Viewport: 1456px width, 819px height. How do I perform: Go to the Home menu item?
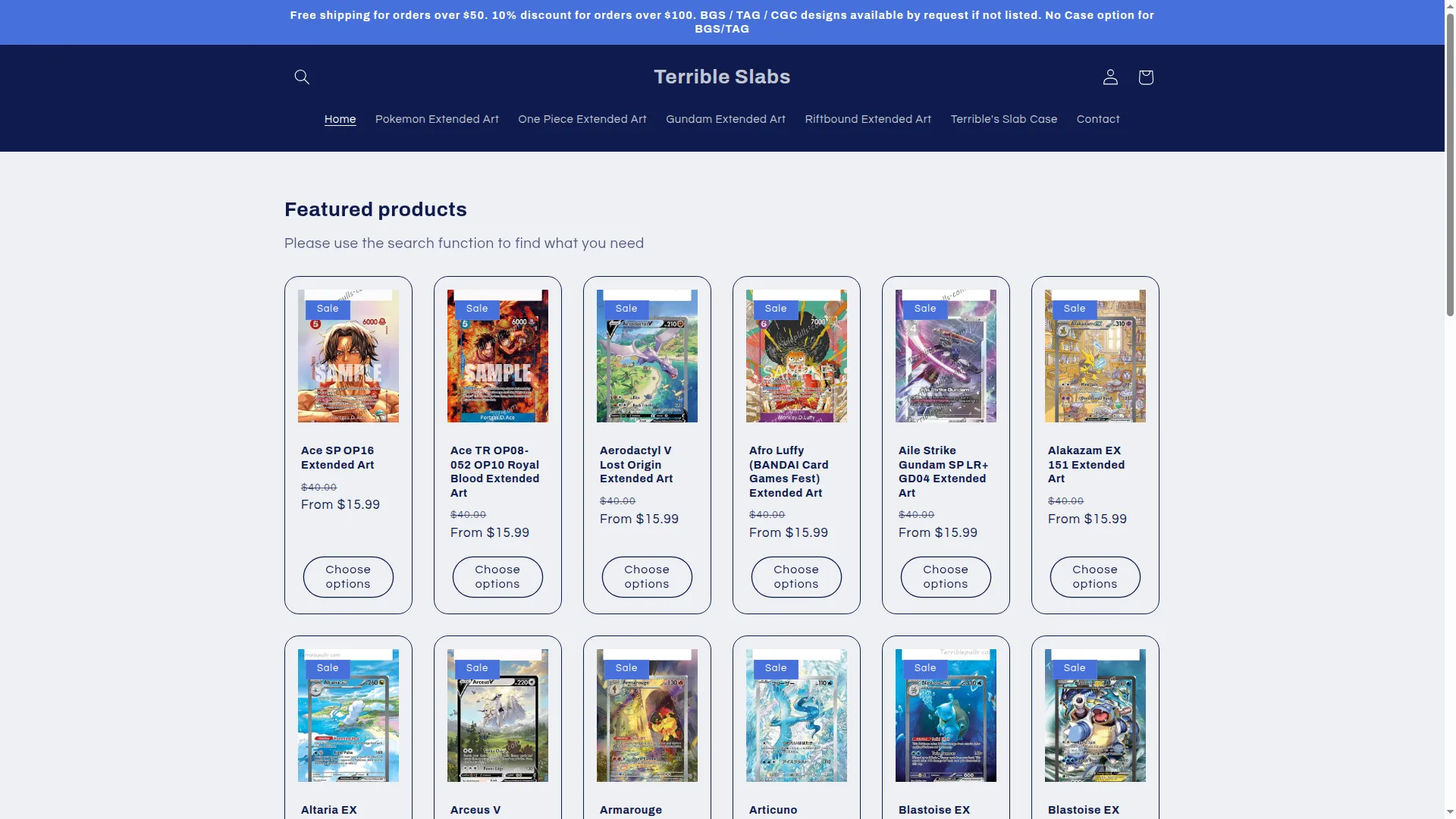(x=340, y=119)
